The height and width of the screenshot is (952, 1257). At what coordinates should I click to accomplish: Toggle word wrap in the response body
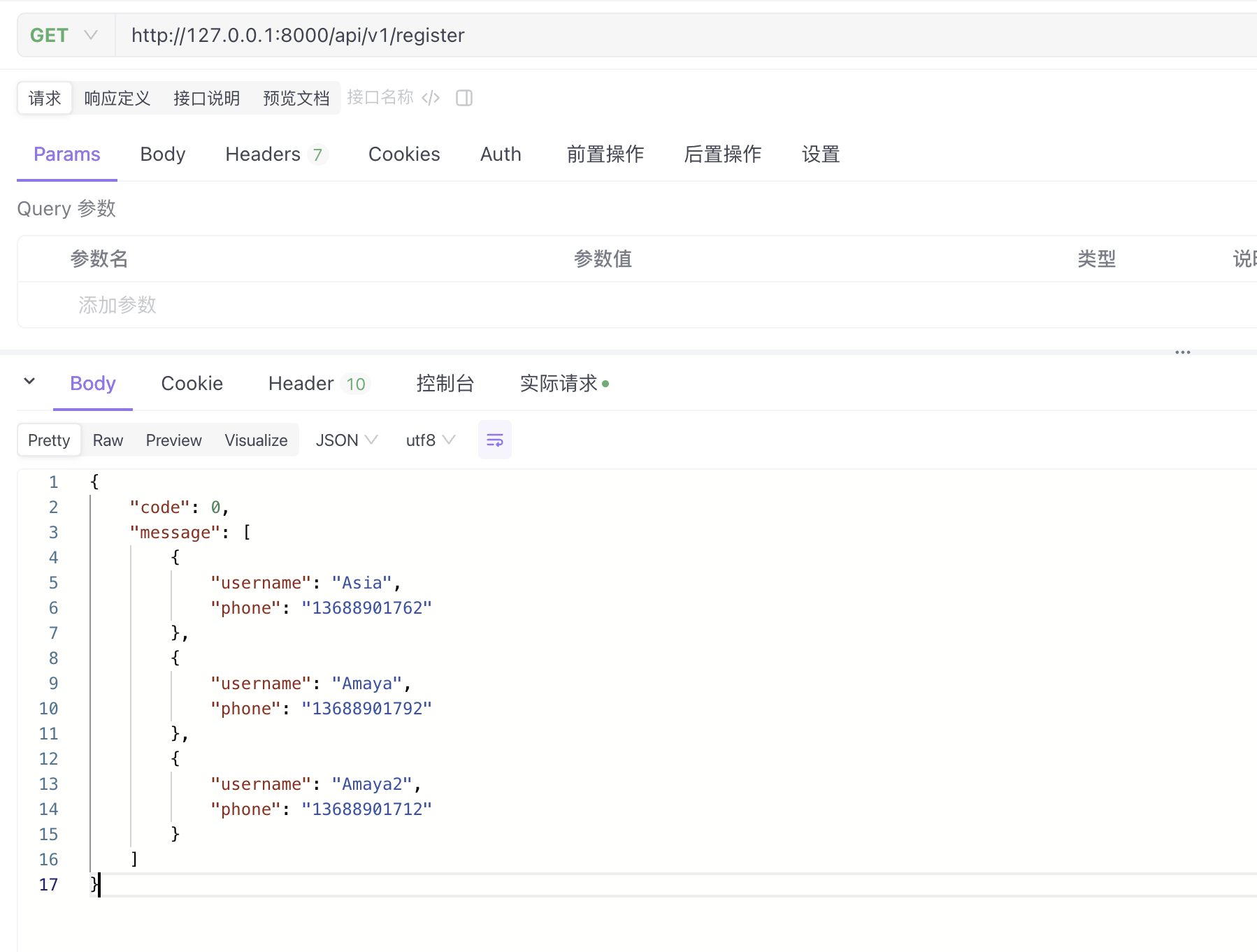pyautogui.click(x=494, y=440)
